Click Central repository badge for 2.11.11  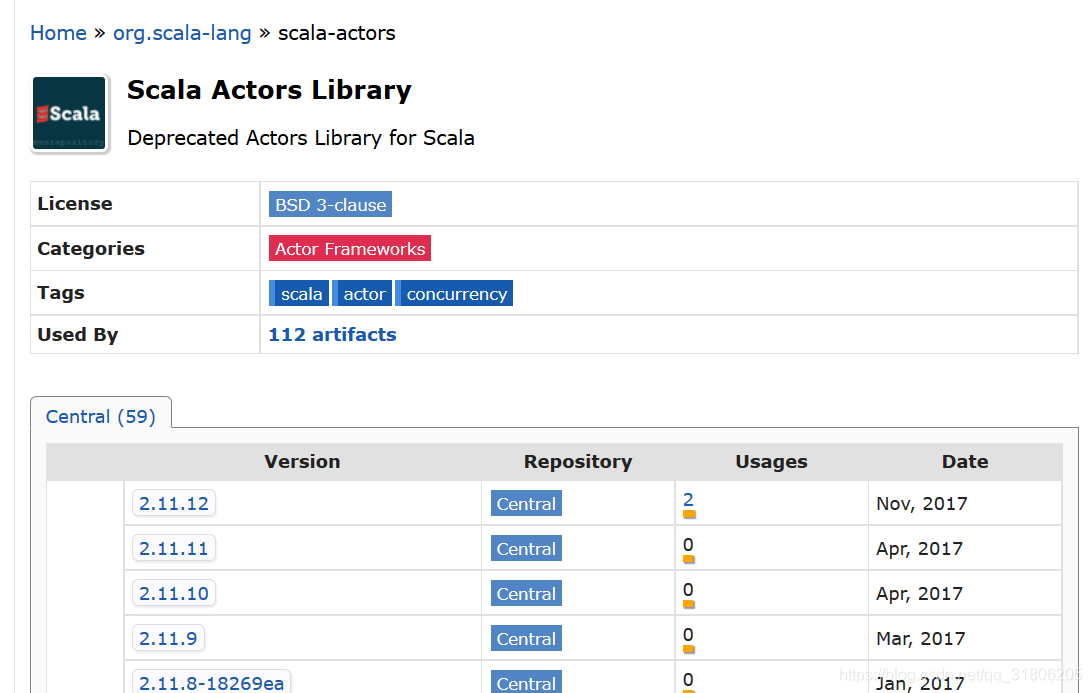[526, 549]
